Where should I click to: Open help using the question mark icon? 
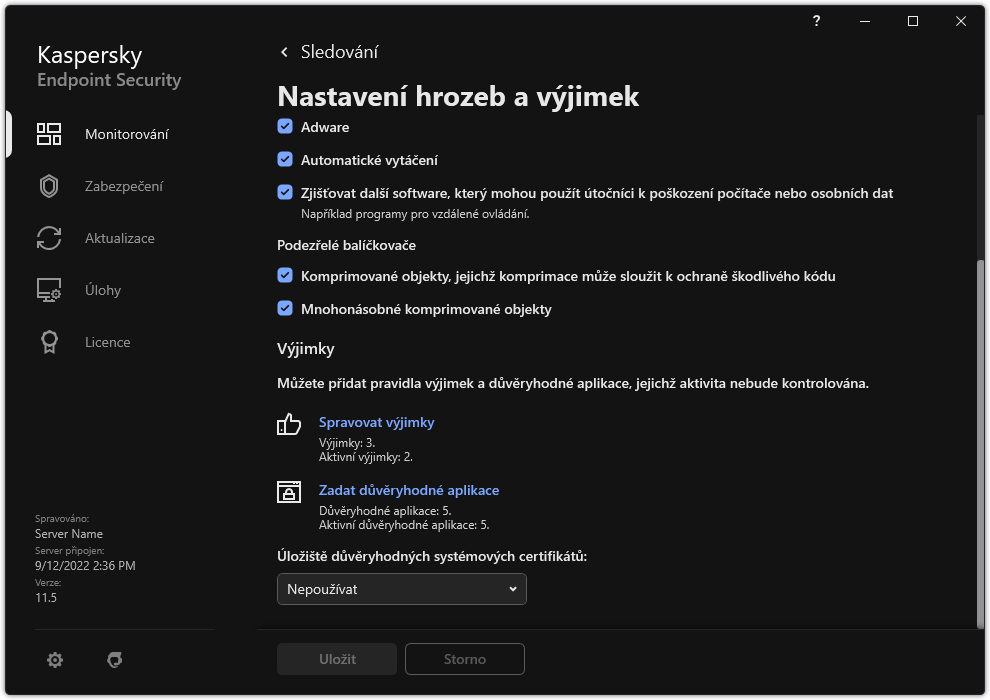pyautogui.click(x=815, y=21)
